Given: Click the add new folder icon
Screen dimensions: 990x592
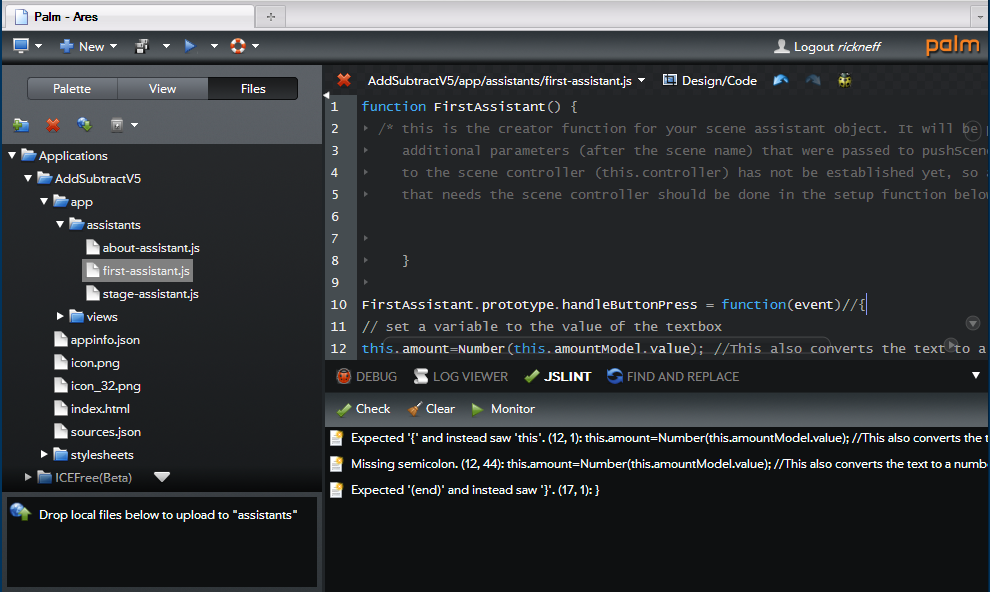Looking at the screenshot, I should (21, 125).
